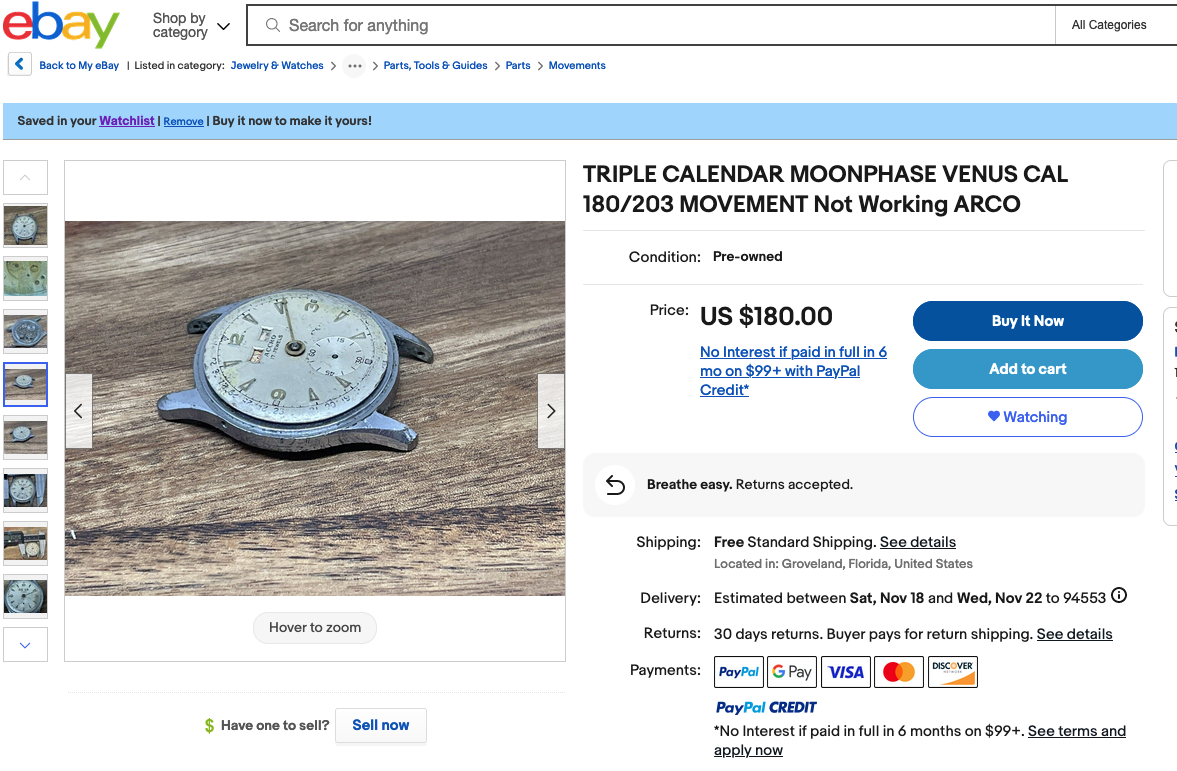Click the delivery estimate info icon
1177x771 pixels.
point(1119,596)
